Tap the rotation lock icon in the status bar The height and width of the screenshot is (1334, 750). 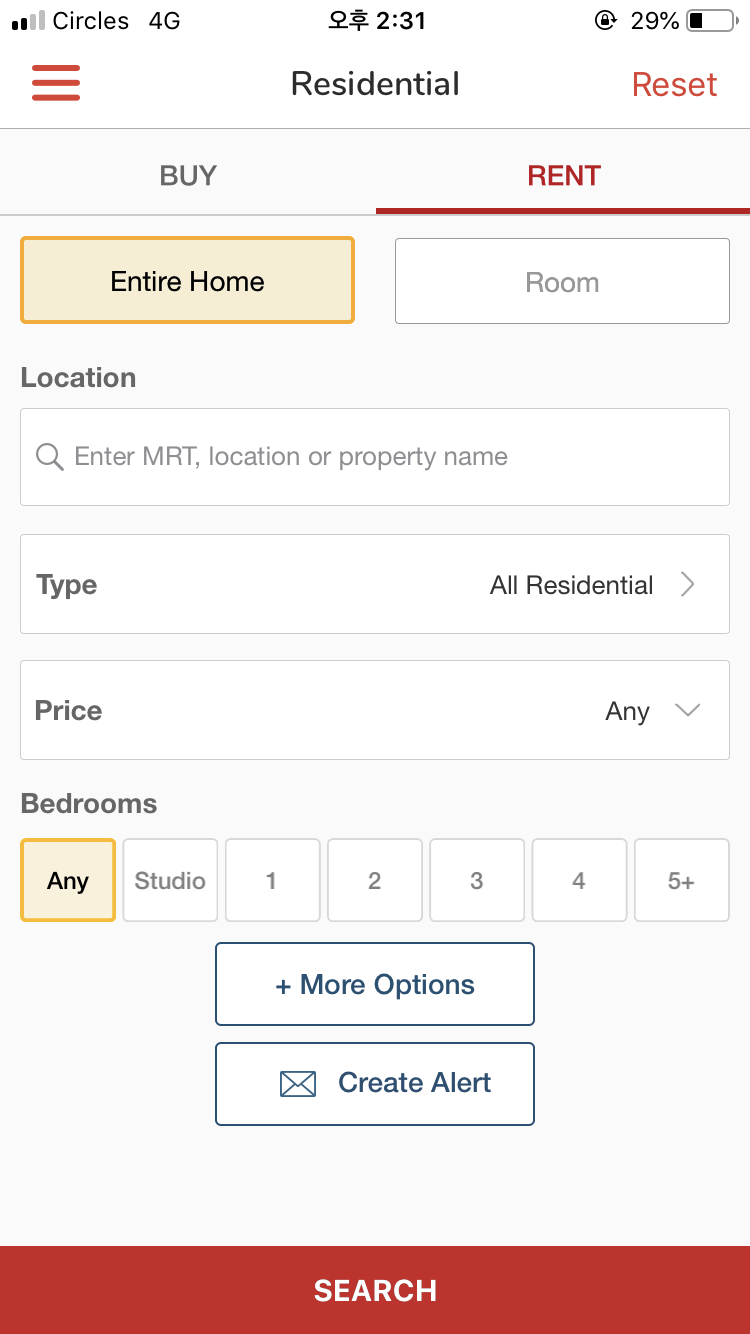pos(605,21)
